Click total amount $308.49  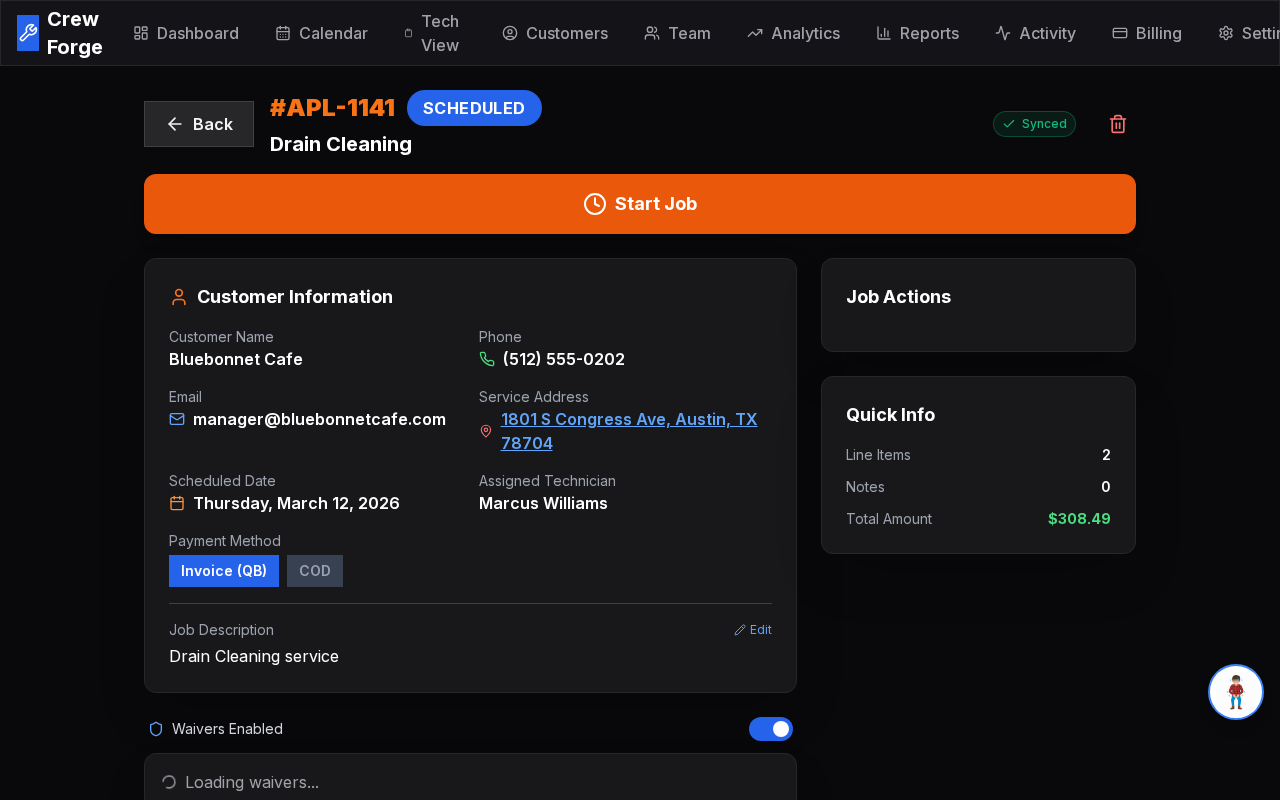[x=1079, y=519]
